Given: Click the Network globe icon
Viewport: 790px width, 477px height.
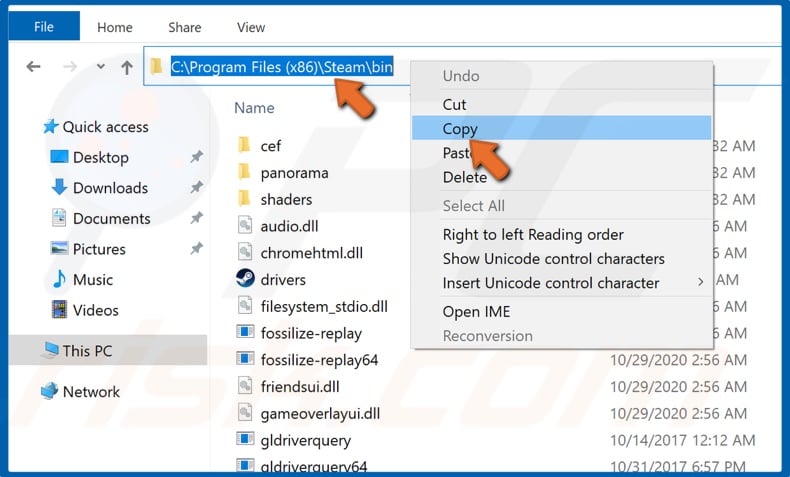Looking at the screenshot, I should coord(50,391).
